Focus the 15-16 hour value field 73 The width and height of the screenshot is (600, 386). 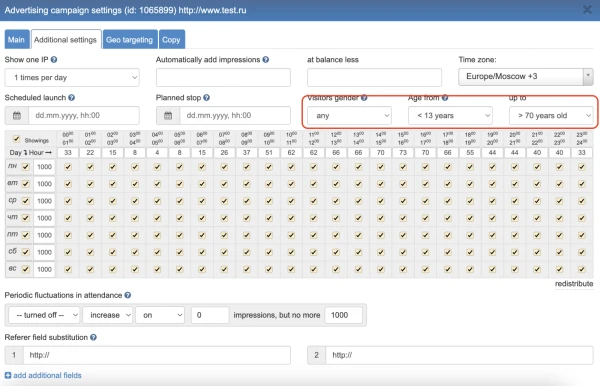click(x=403, y=153)
